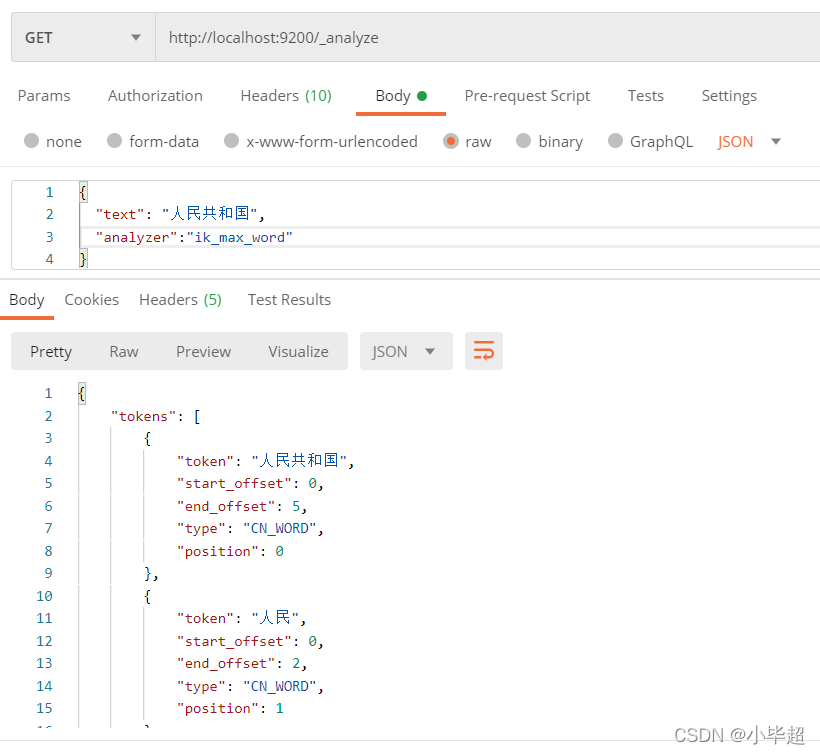Click the "position": 0 line
This screenshot has width=820, height=754.
230,551
